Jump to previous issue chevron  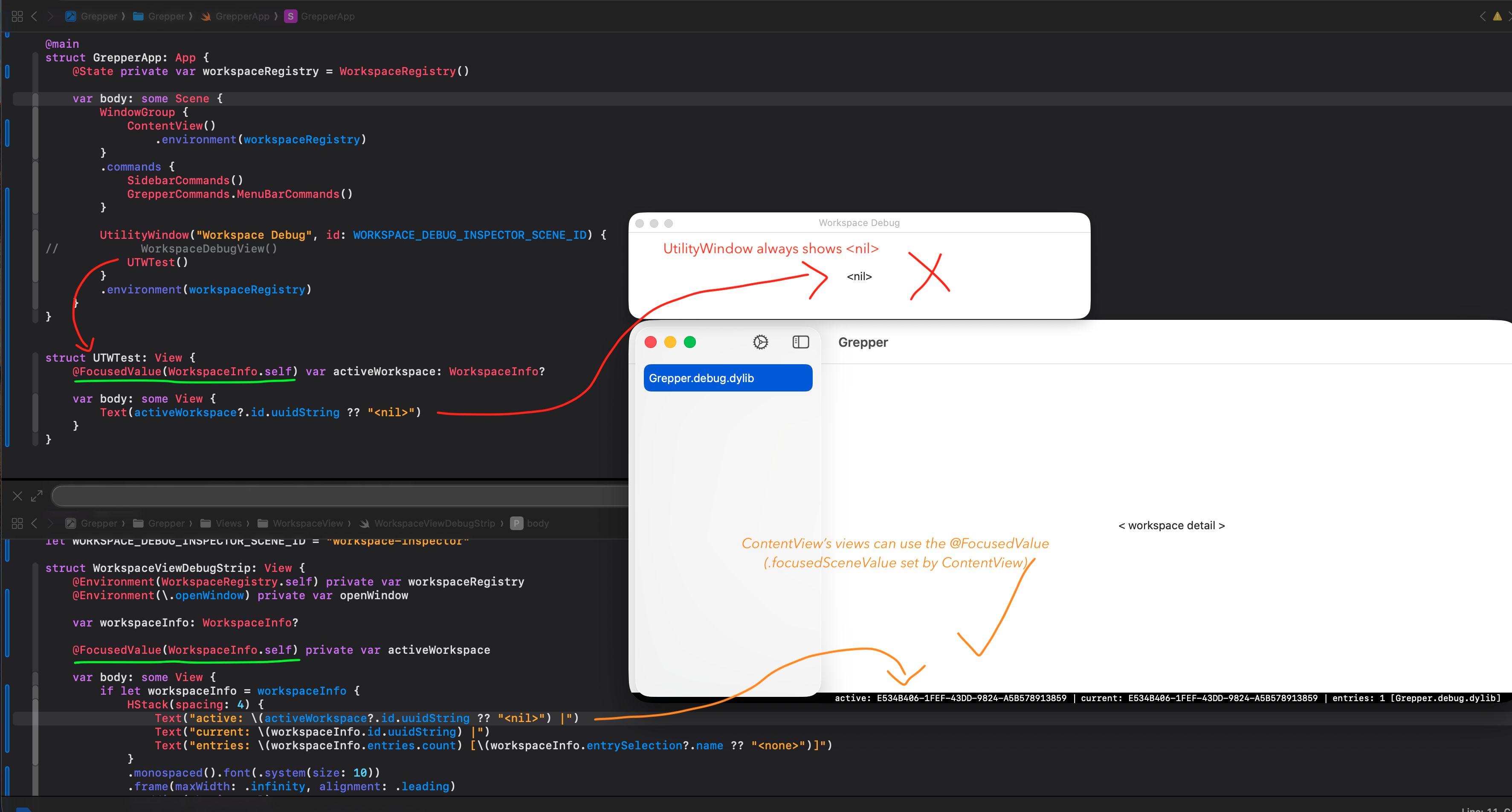pyautogui.click(x=1483, y=17)
